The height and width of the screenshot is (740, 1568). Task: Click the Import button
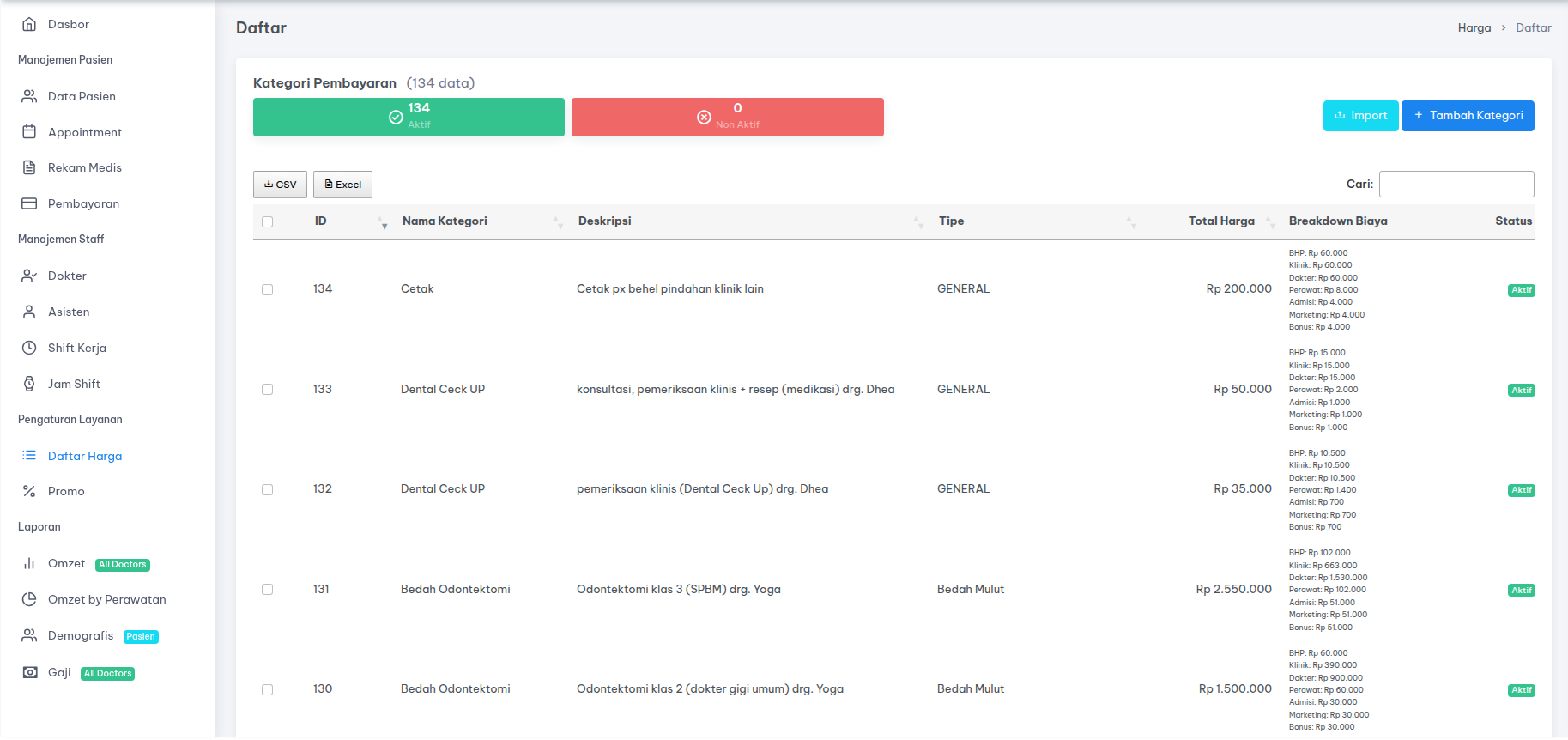1360,116
